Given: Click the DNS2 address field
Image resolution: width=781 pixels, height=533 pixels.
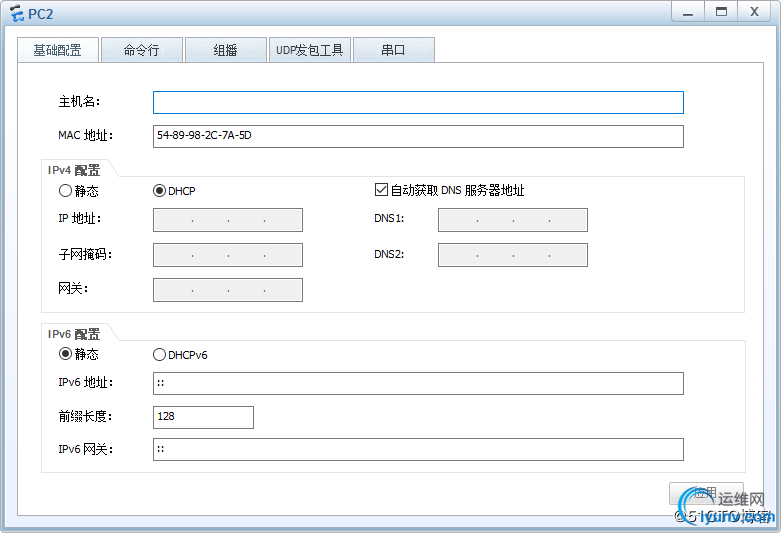Looking at the screenshot, I should 513,255.
